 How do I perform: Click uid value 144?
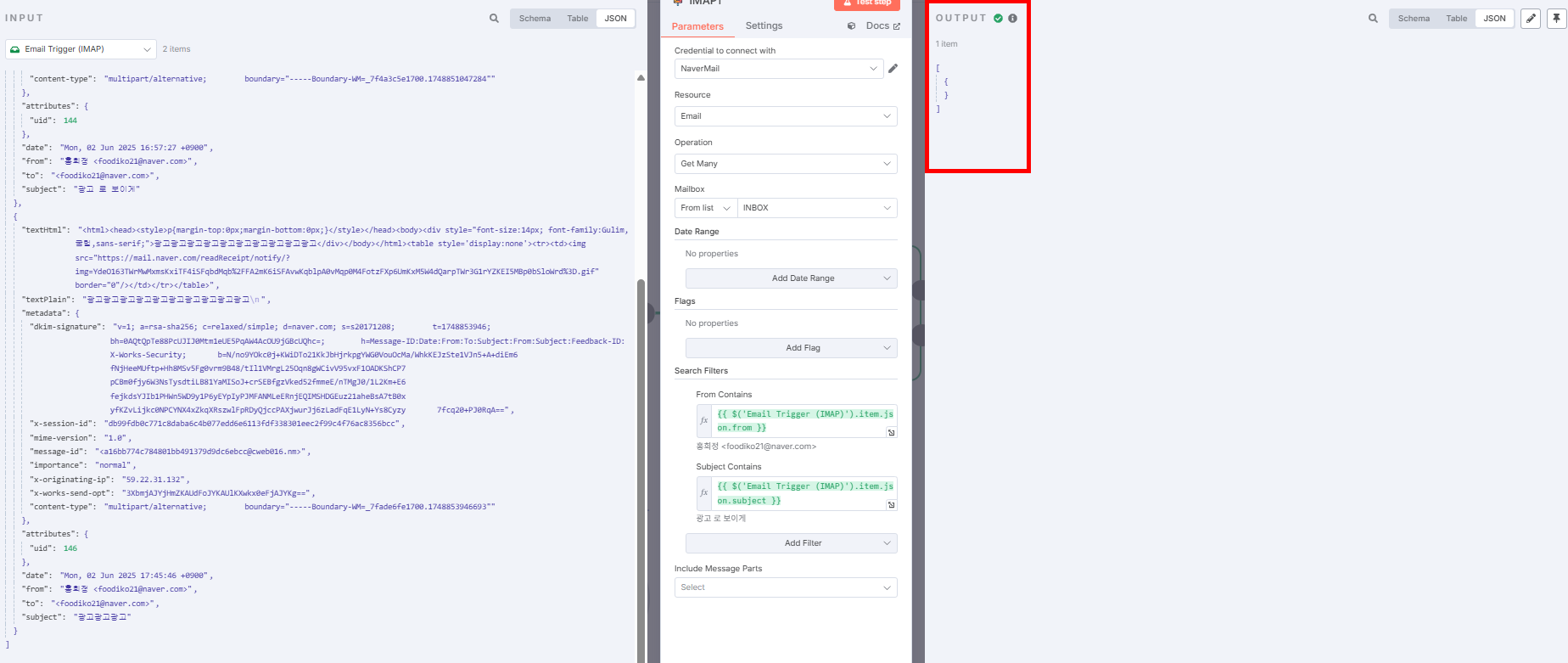[x=70, y=121]
